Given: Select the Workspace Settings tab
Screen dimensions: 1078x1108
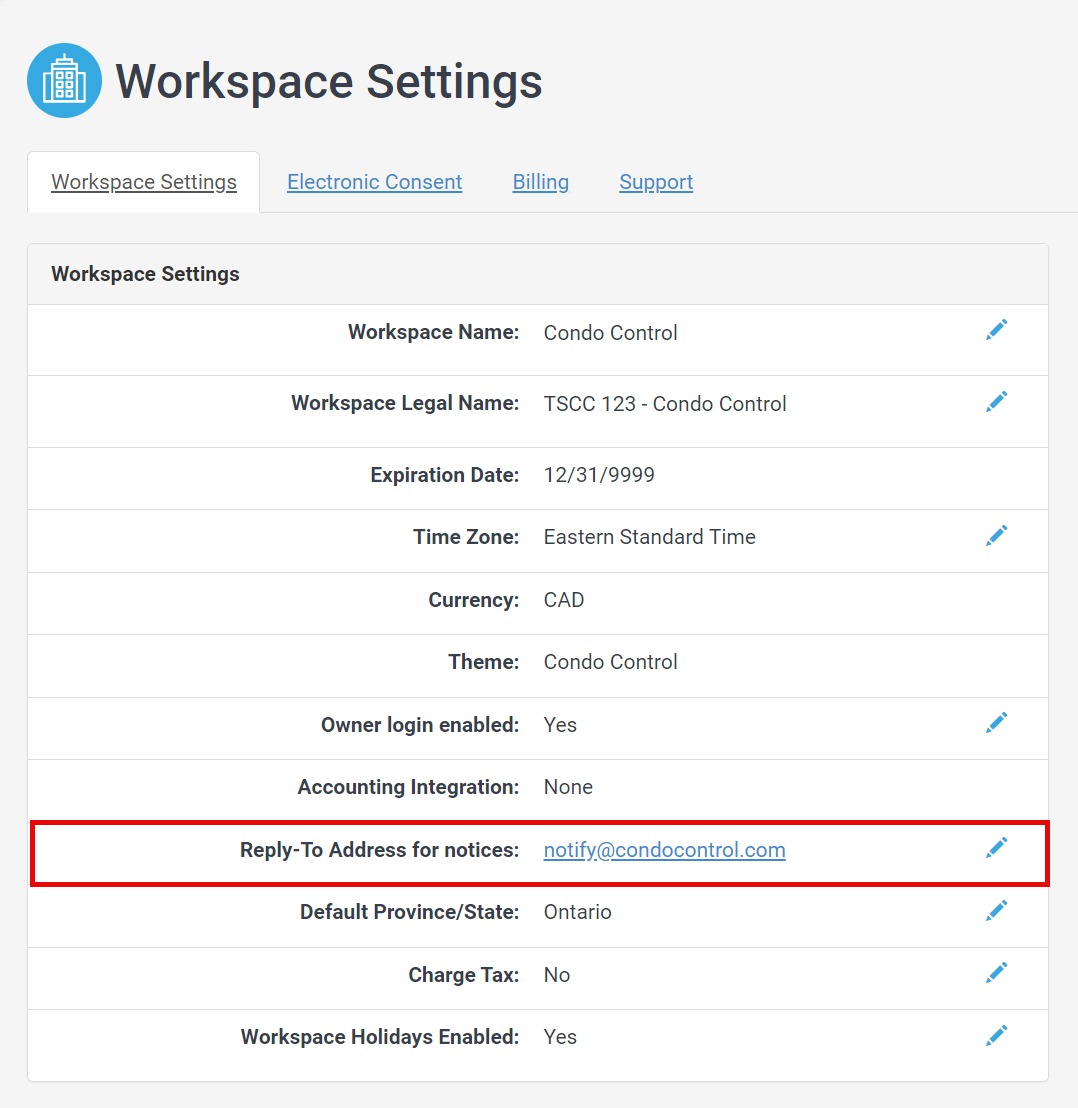Looking at the screenshot, I should (x=143, y=182).
